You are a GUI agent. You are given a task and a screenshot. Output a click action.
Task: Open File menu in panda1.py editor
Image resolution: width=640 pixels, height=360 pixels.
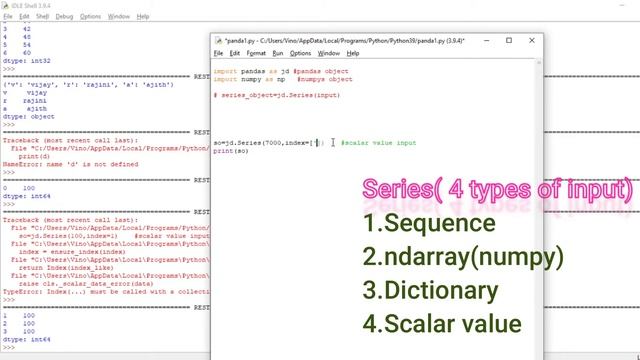[x=218, y=53]
